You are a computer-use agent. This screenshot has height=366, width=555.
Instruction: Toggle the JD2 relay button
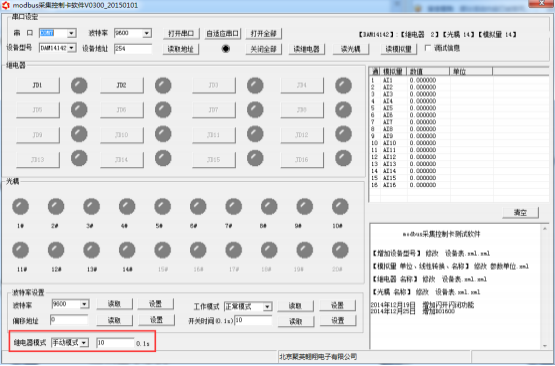122,85
